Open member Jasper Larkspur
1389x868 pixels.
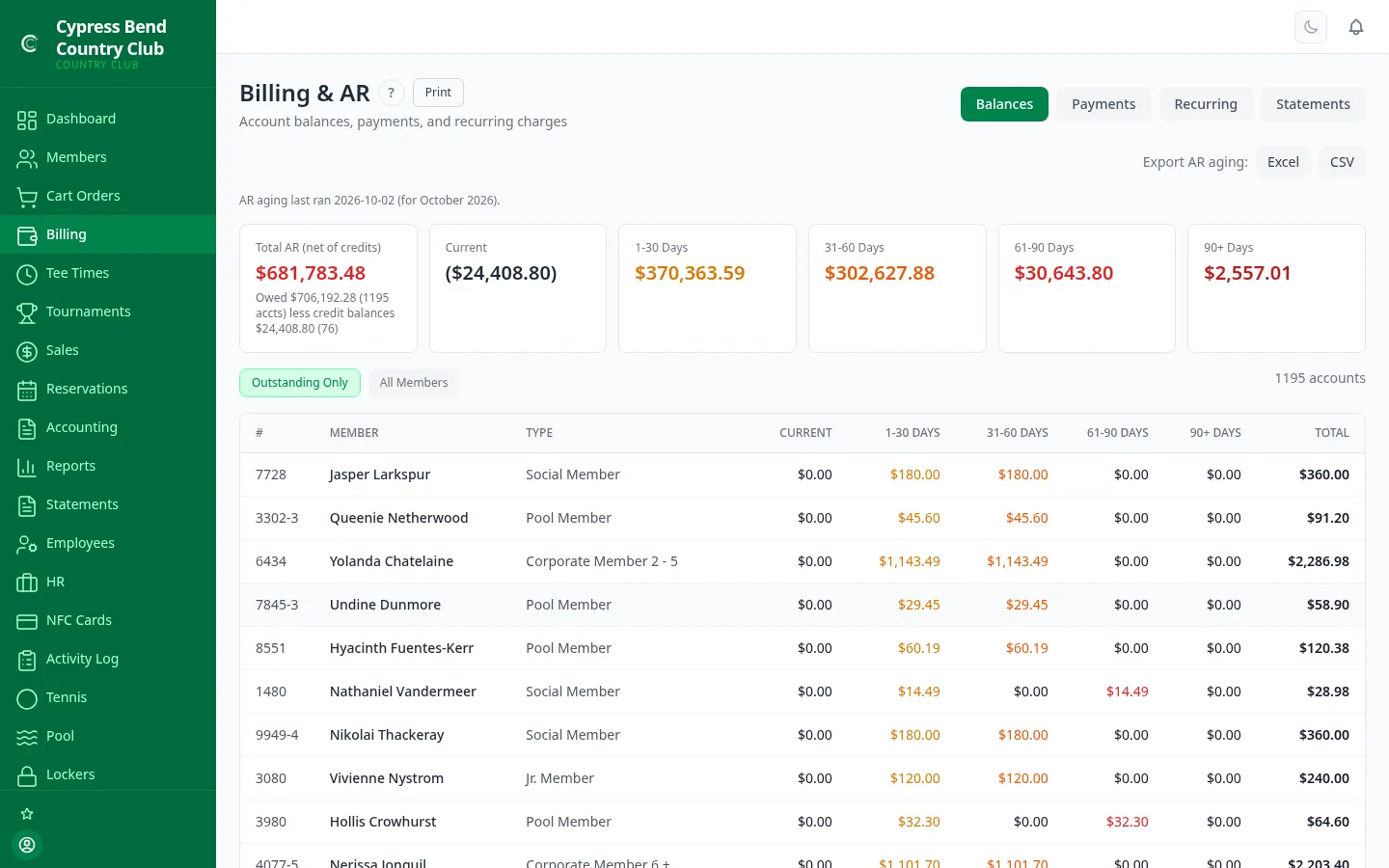[x=380, y=475]
